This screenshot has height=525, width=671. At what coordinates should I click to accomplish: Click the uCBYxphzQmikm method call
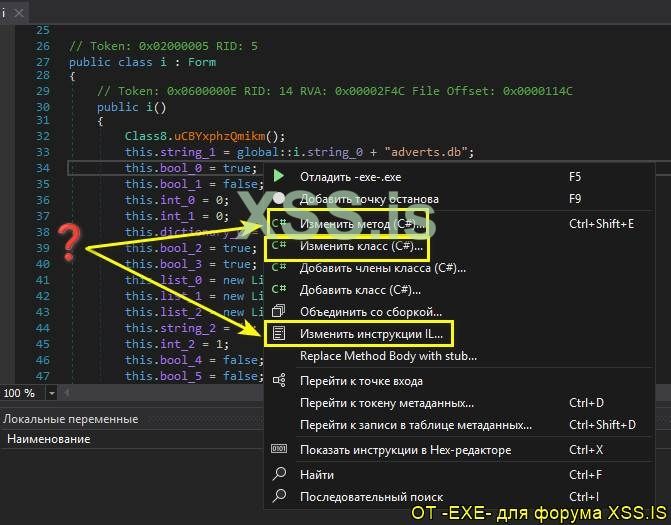coord(220,136)
